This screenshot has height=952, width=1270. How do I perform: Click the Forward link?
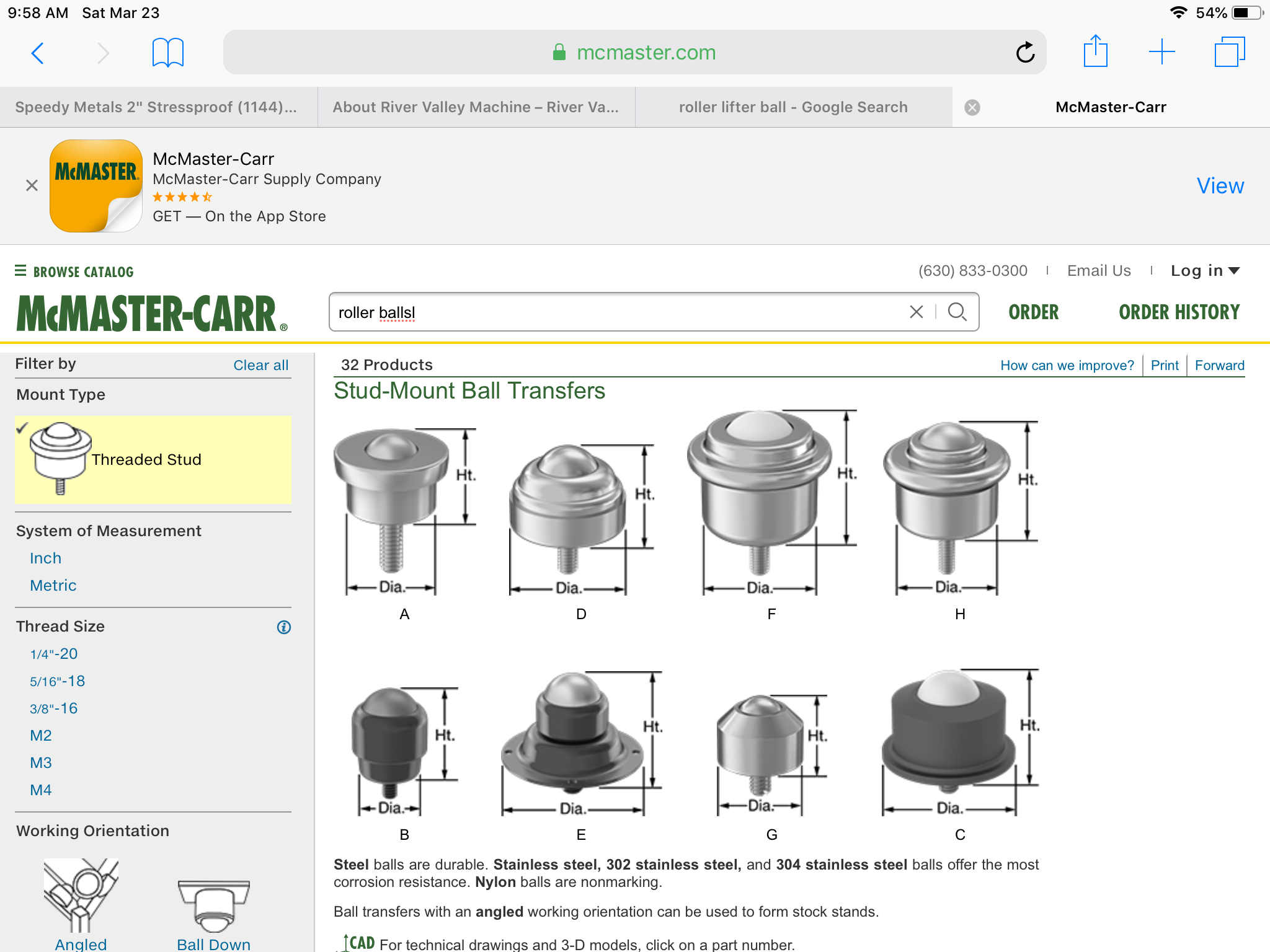(x=1220, y=366)
